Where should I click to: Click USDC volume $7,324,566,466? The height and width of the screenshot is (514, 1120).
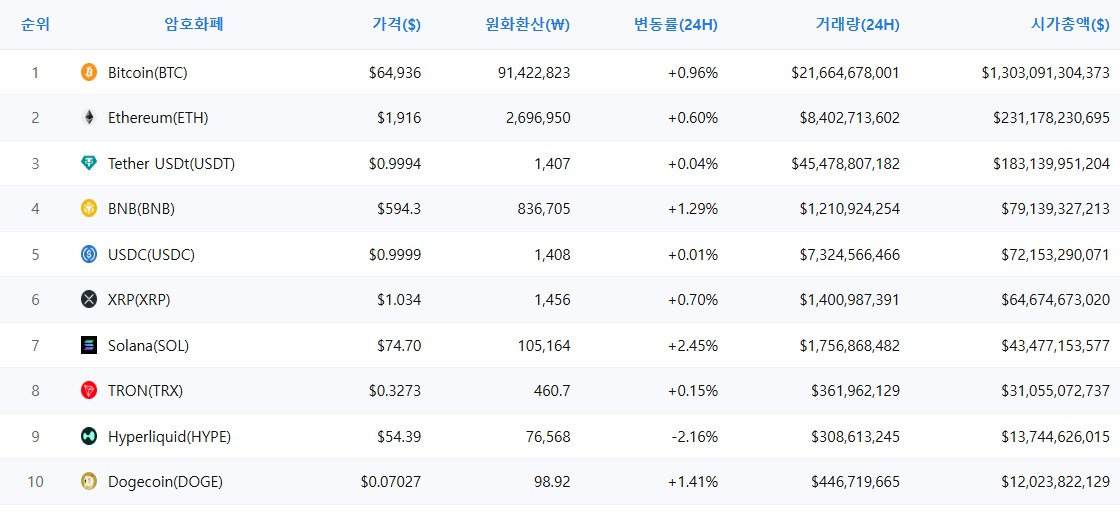tap(849, 255)
